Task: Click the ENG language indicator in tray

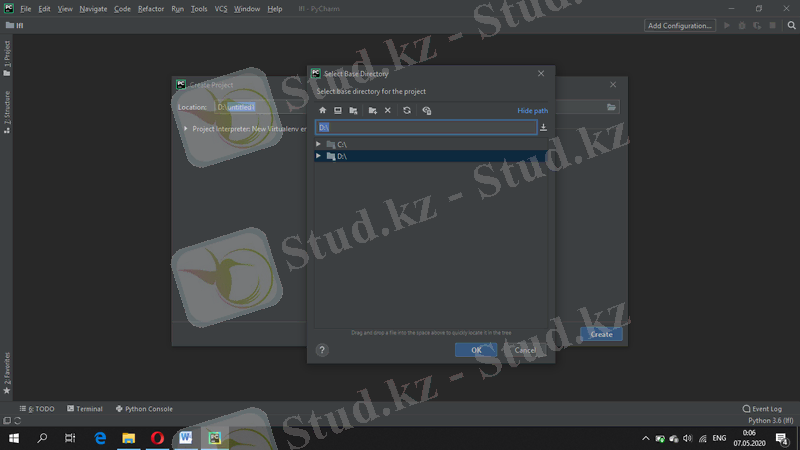Action: click(719, 438)
